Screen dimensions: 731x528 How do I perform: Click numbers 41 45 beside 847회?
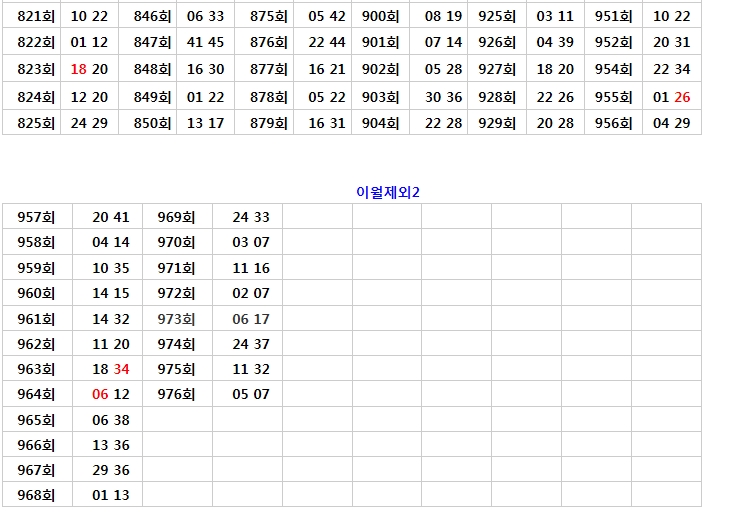[205, 43]
